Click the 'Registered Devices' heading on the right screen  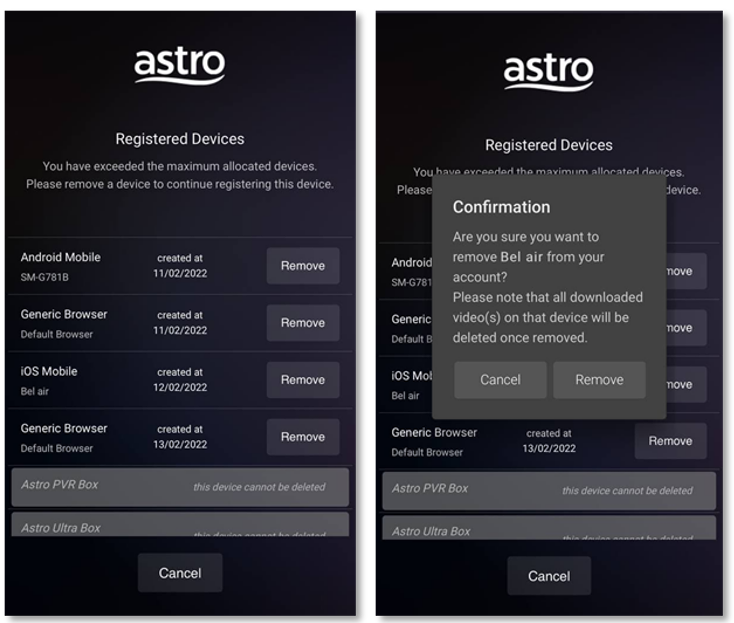(x=549, y=145)
